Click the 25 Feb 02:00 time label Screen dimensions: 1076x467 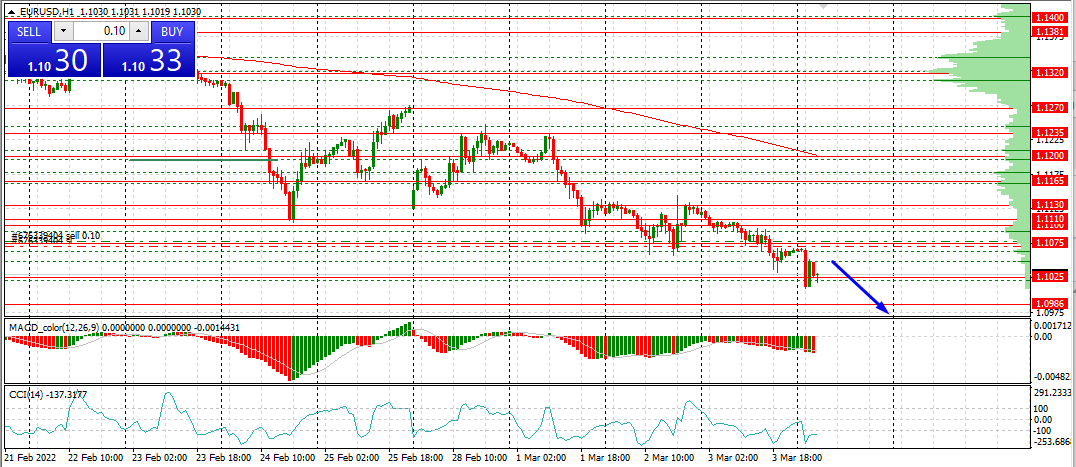pyautogui.click(x=351, y=457)
